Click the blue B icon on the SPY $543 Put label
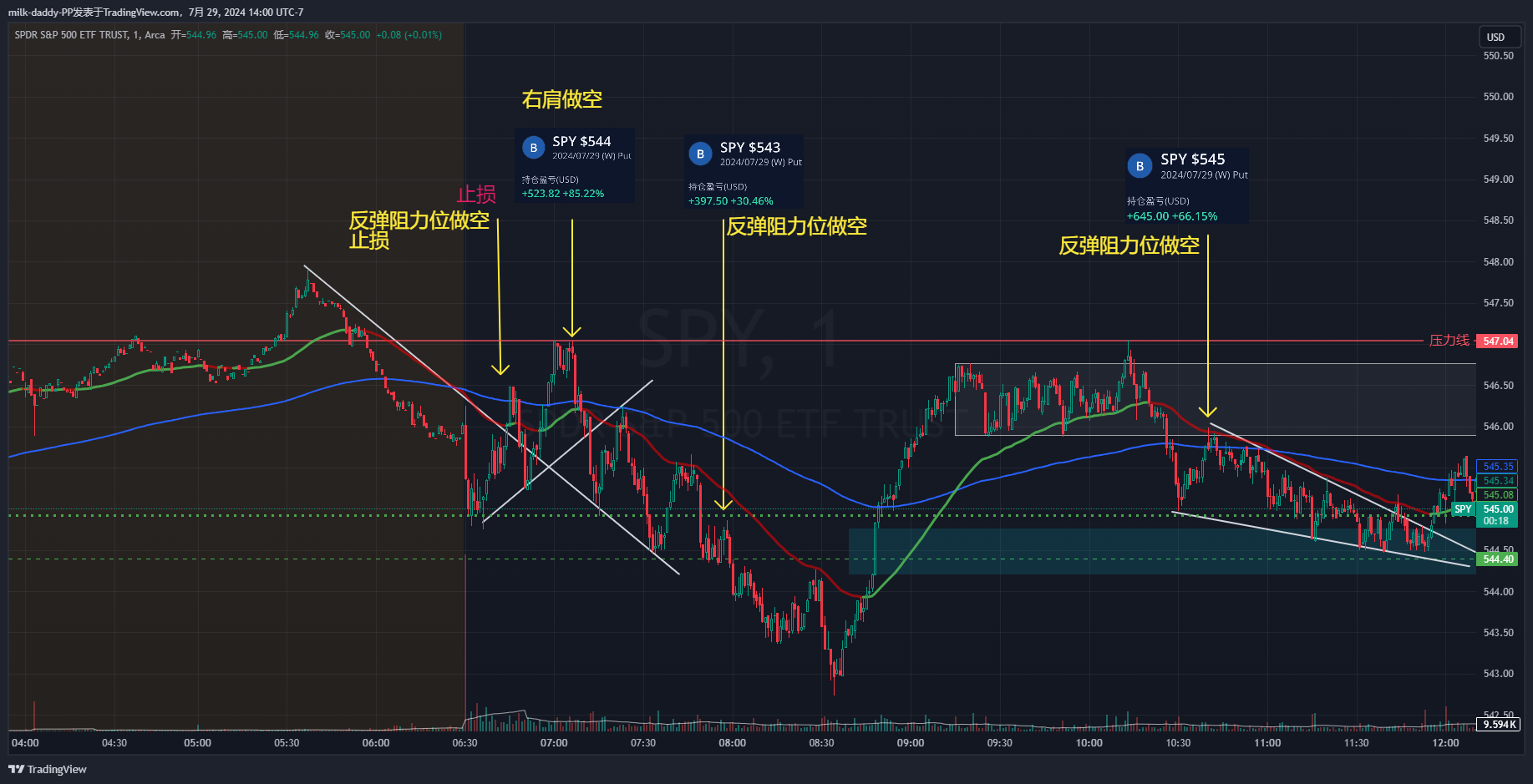 click(700, 154)
